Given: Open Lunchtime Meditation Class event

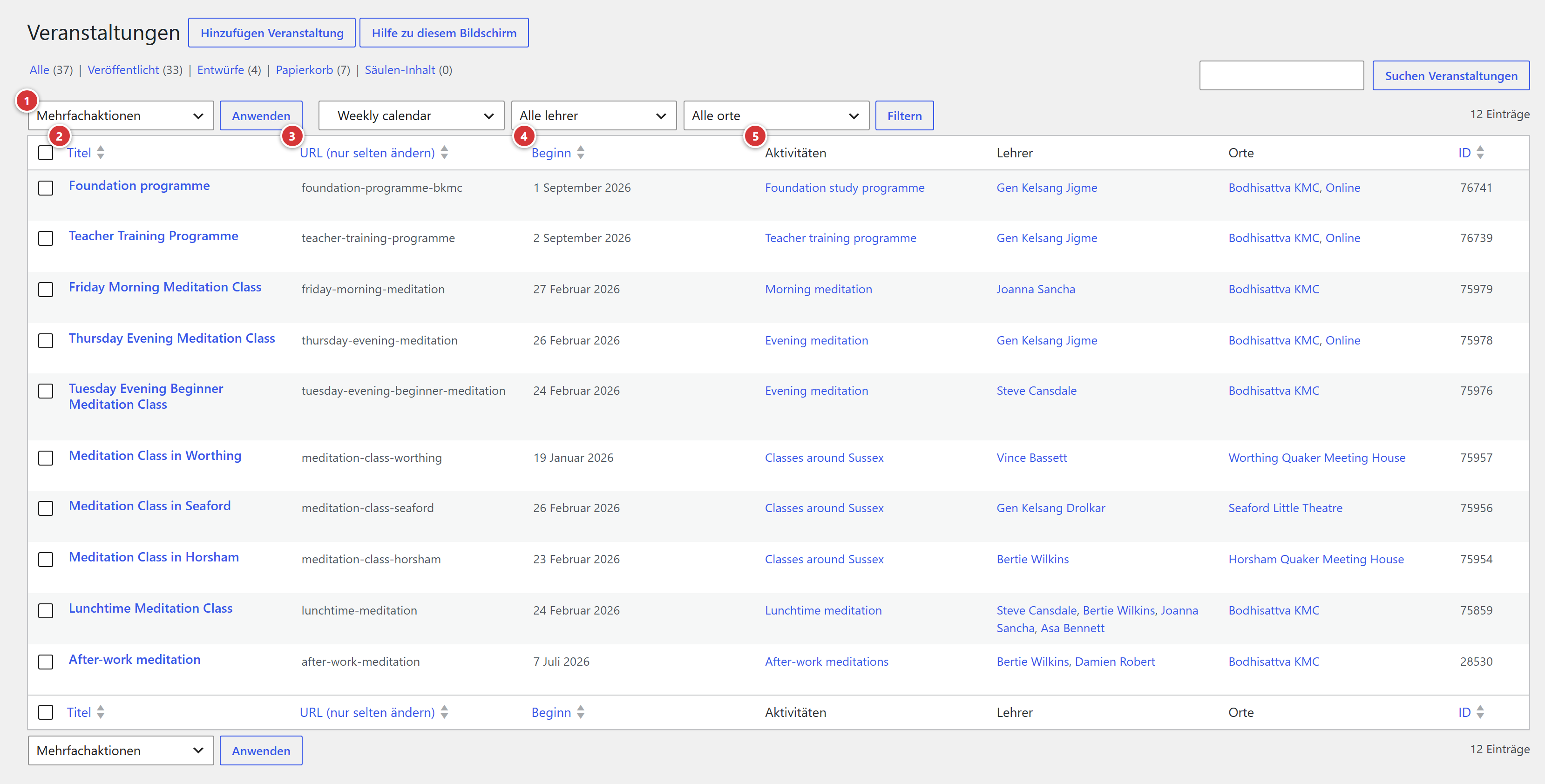Looking at the screenshot, I should 150,608.
